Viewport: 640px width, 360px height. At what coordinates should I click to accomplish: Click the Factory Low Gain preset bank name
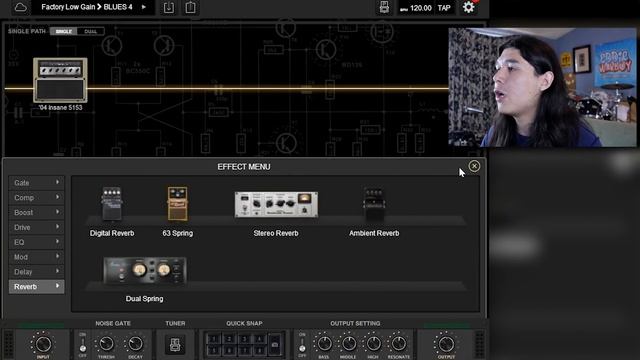point(68,7)
